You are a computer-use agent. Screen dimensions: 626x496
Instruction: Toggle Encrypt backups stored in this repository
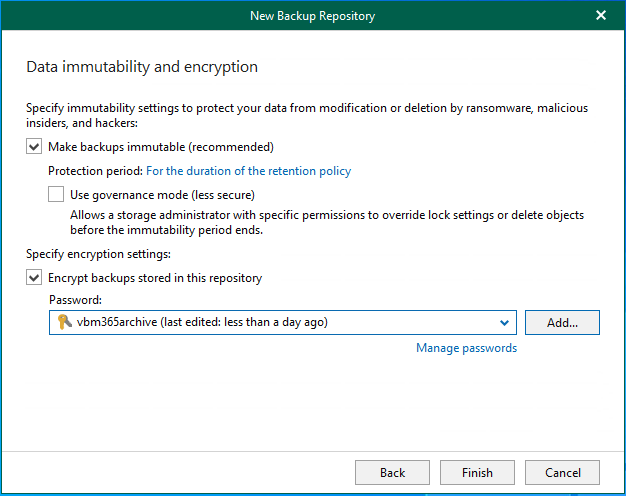tap(35, 278)
